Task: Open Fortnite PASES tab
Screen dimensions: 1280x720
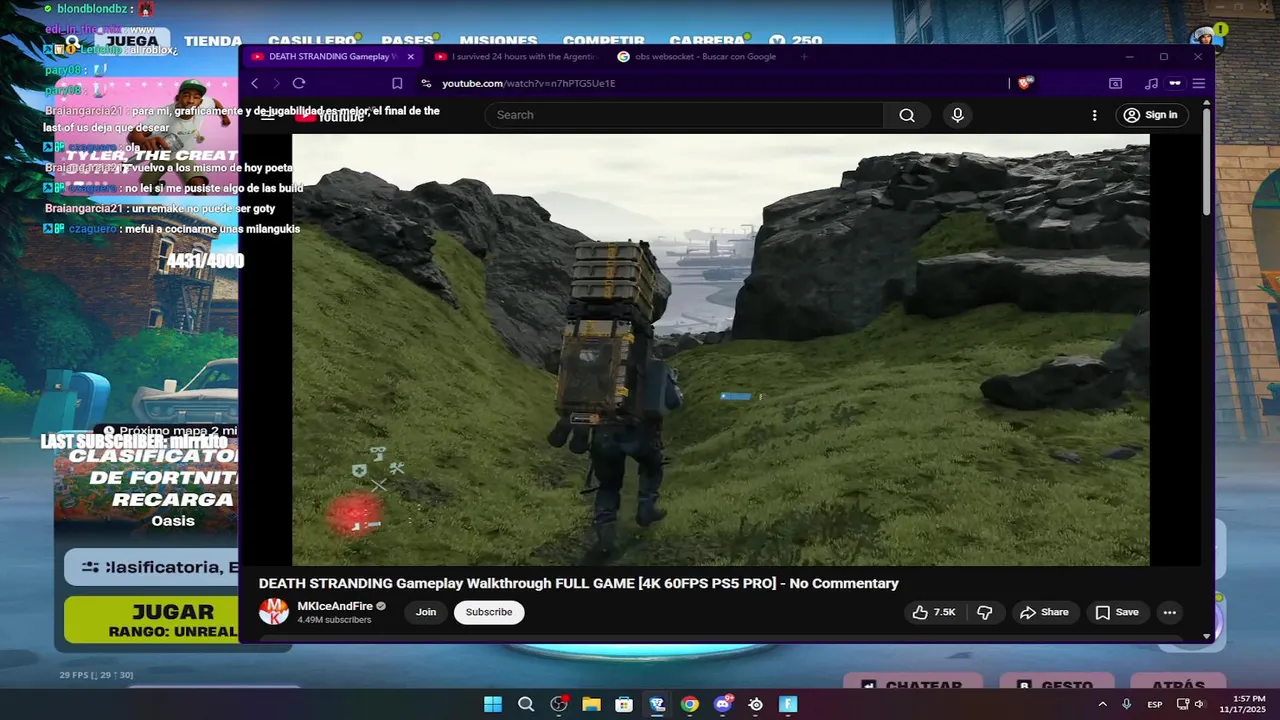Action: coord(408,41)
